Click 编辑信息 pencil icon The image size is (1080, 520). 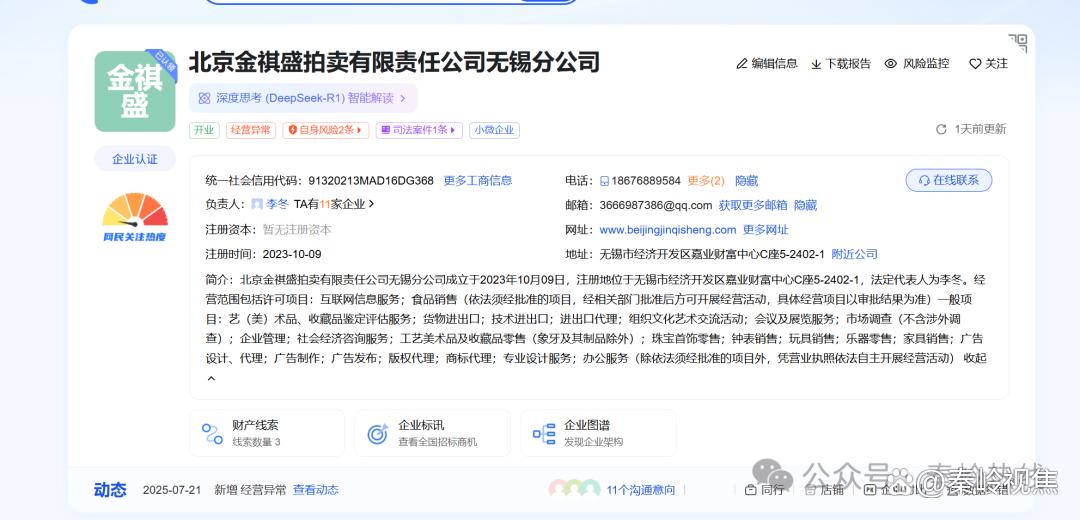(742, 63)
